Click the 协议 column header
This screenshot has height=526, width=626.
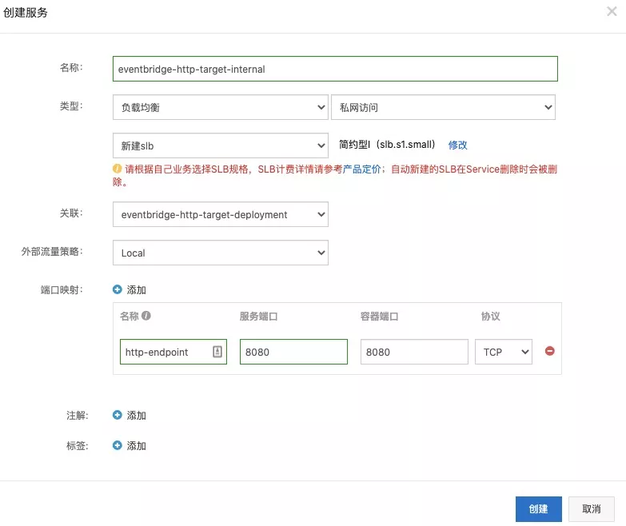point(490,316)
